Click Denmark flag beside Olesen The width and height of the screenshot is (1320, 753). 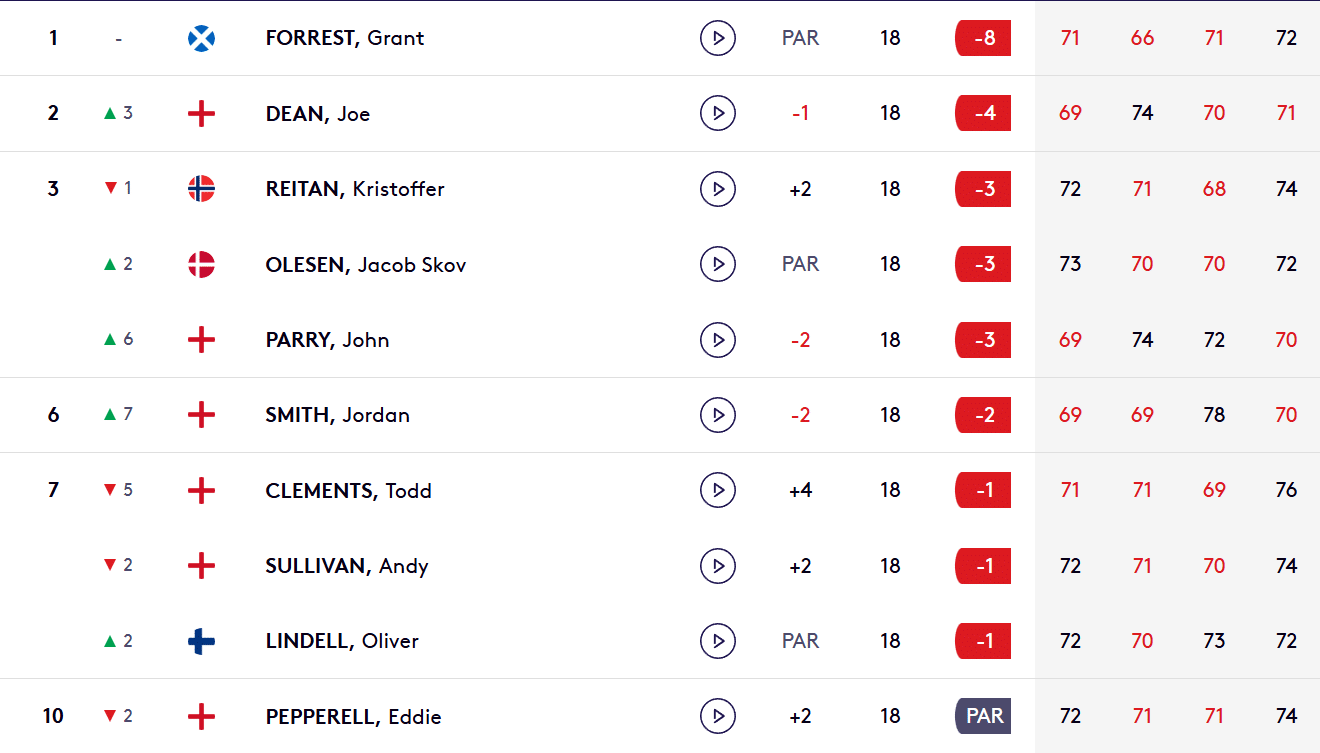point(202,264)
